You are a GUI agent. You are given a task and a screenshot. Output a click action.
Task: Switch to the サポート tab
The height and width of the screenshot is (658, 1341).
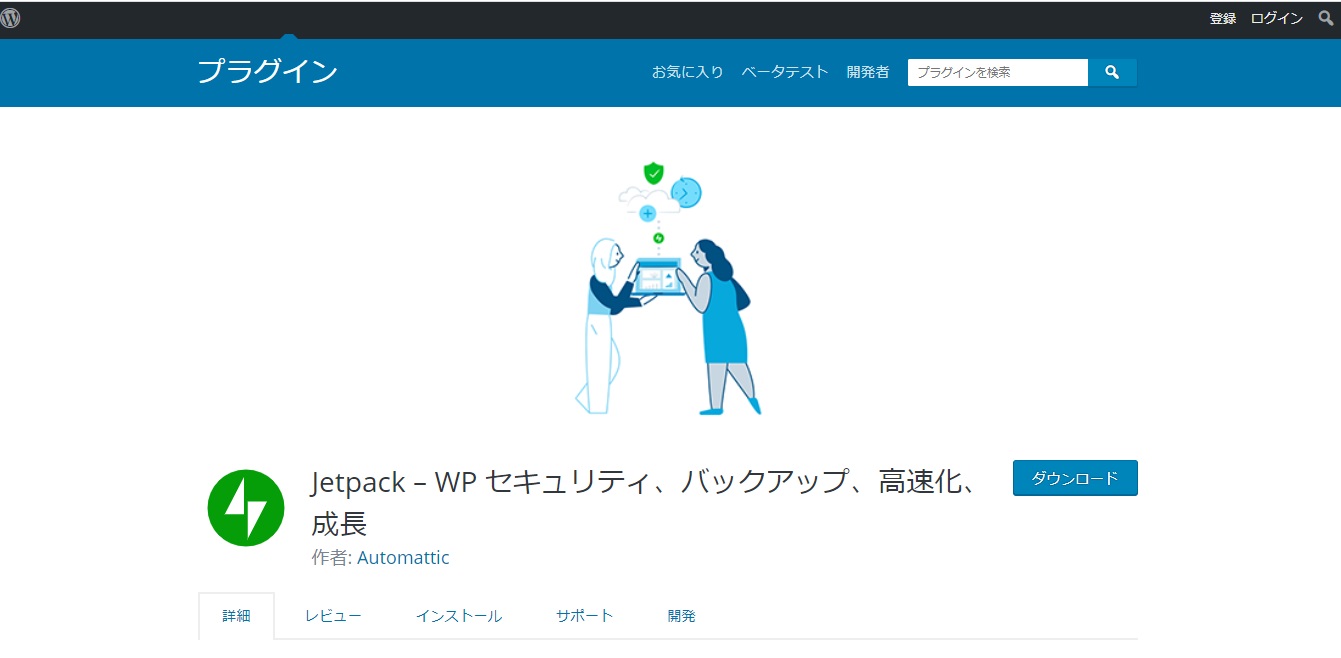[585, 616]
